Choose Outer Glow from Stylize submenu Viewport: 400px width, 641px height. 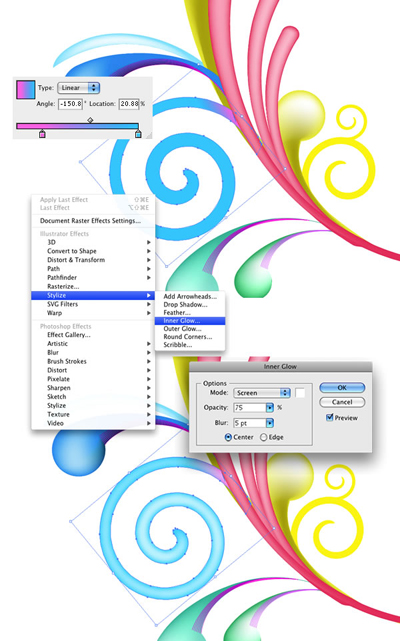tap(190, 329)
